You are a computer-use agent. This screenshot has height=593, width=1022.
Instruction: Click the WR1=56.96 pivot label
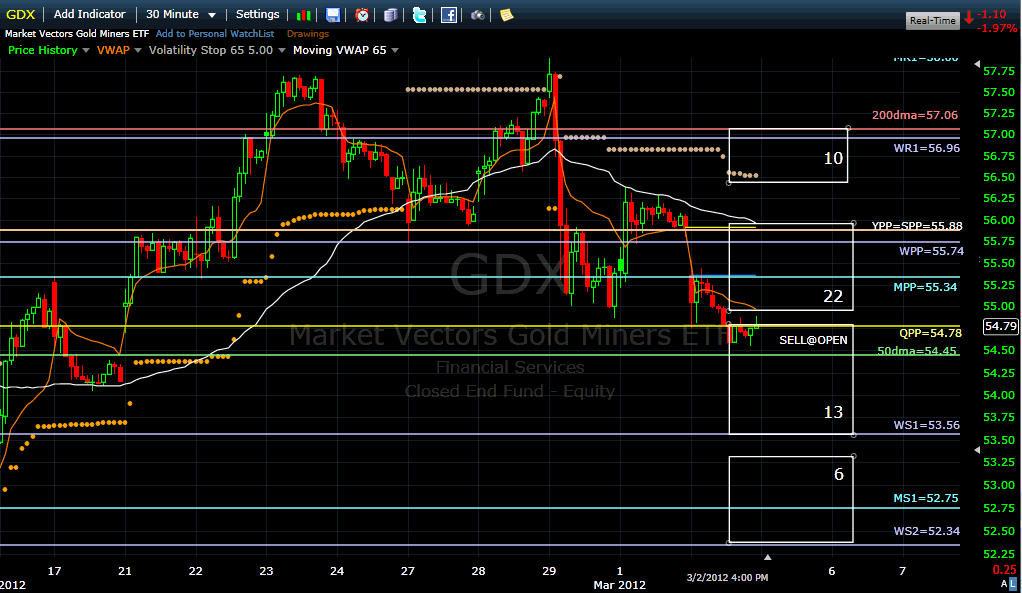pyautogui.click(x=926, y=148)
